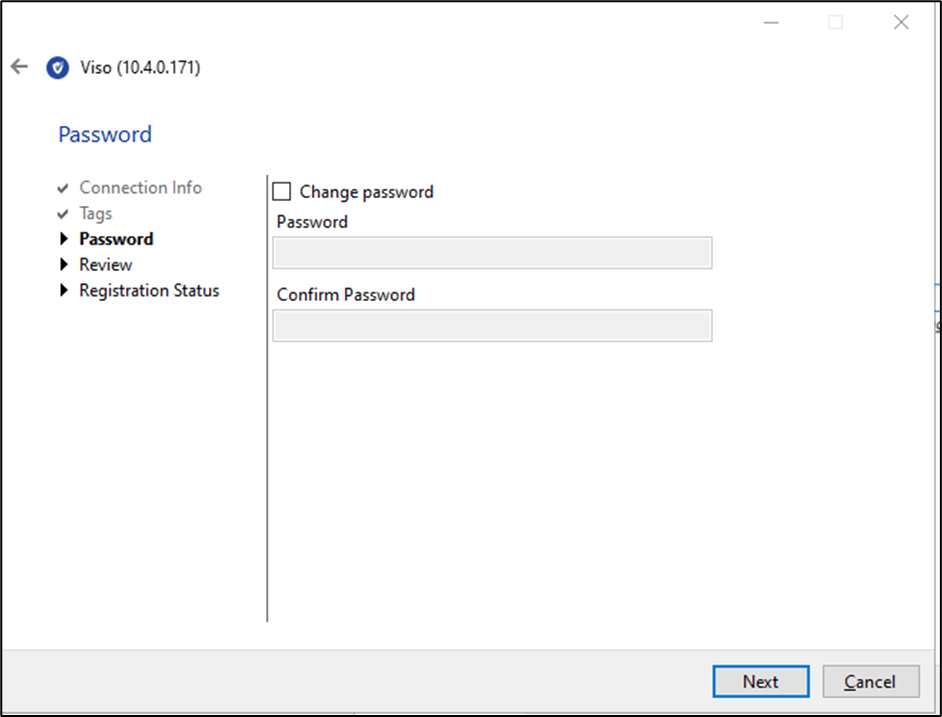Click the back arrow navigation icon

point(18,66)
